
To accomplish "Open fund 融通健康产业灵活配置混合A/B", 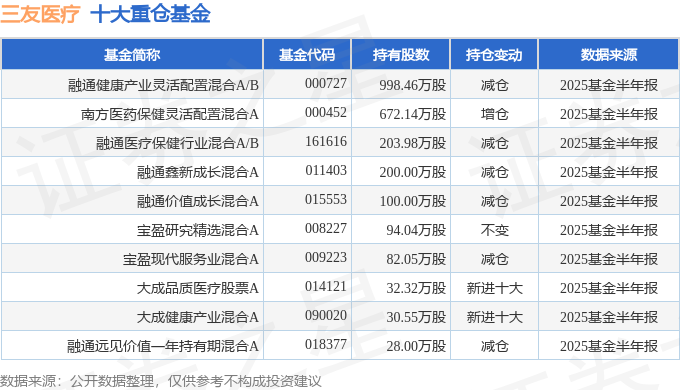I will click(163, 85).
